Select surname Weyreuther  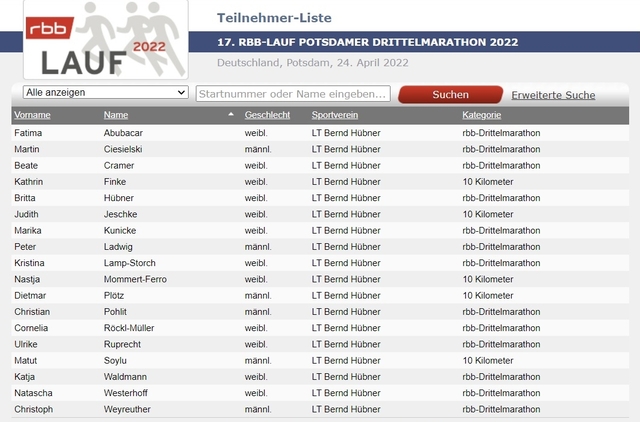tap(127, 409)
